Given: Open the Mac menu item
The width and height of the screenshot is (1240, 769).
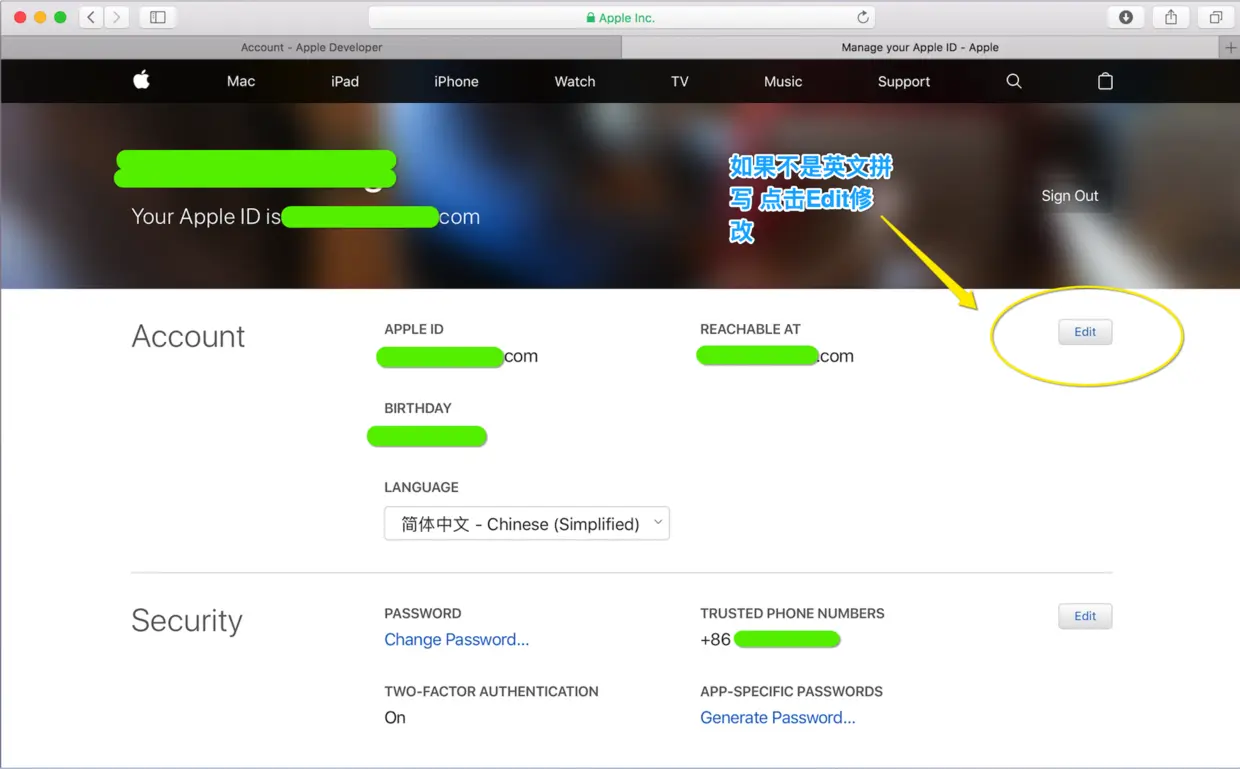Looking at the screenshot, I should coord(241,81).
